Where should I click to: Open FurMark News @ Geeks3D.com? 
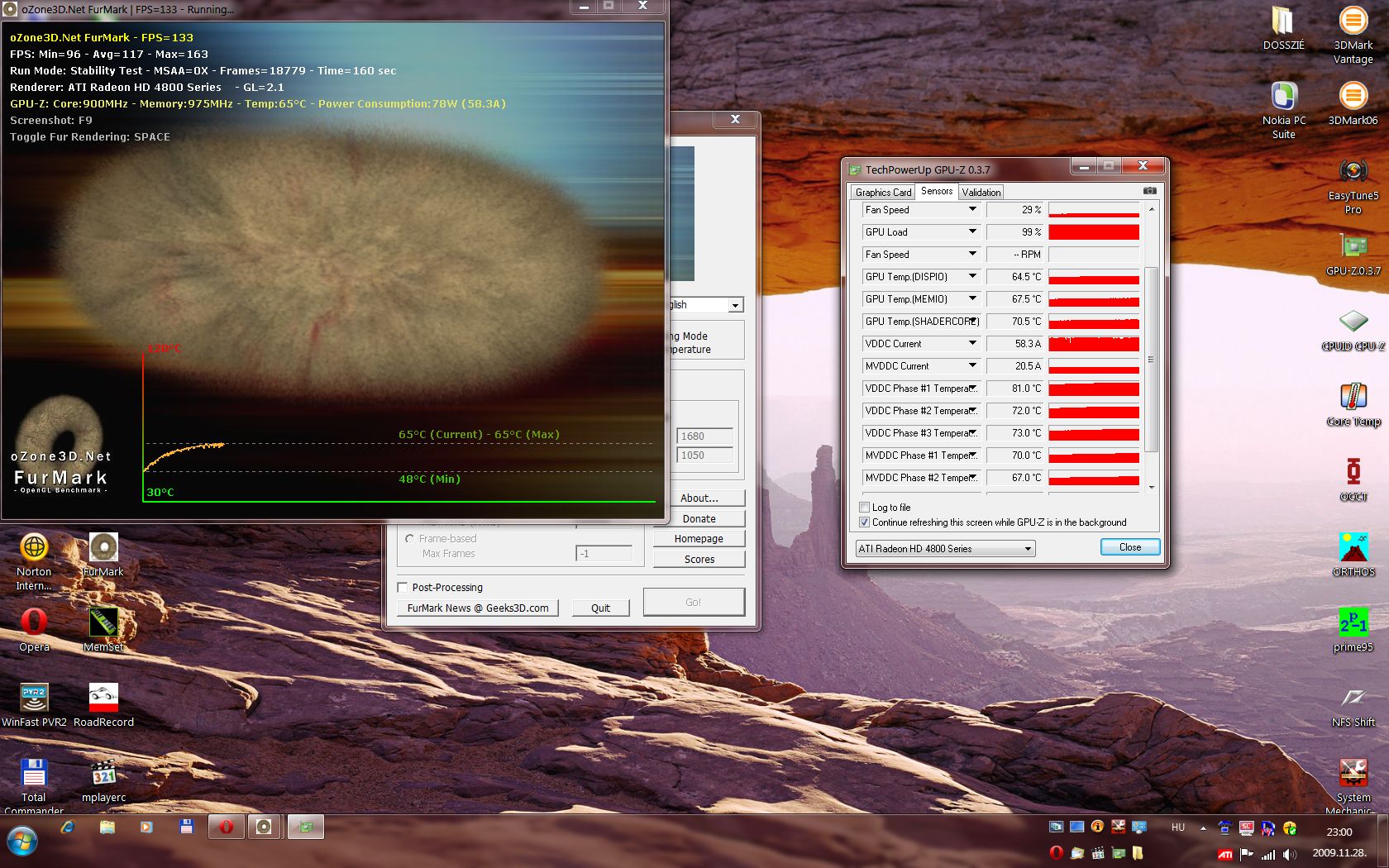tap(478, 608)
